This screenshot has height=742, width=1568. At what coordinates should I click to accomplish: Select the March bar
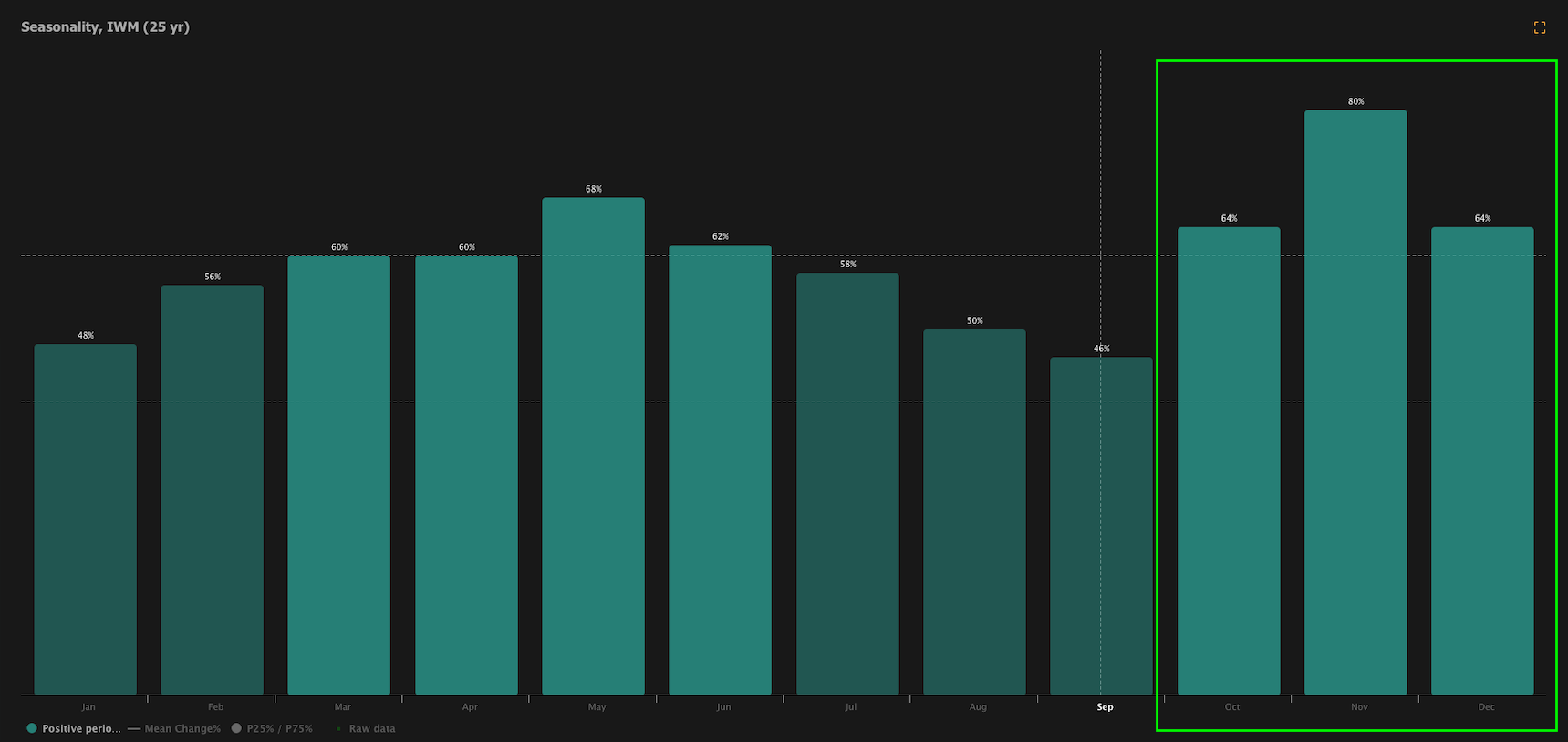point(339,476)
